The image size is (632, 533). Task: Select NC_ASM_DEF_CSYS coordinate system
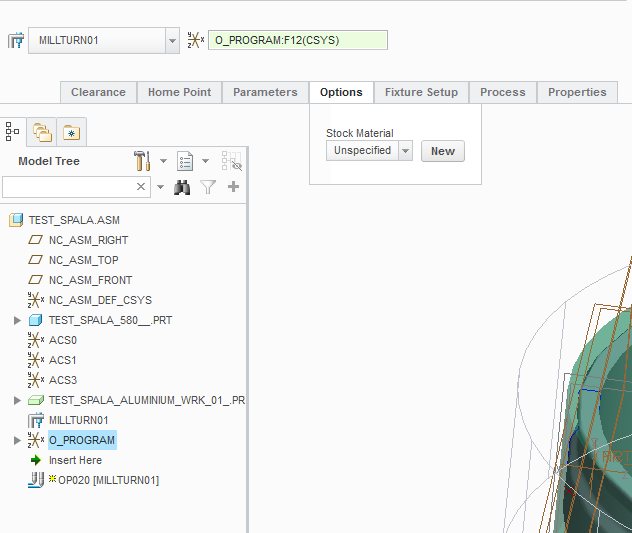click(x=100, y=300)
